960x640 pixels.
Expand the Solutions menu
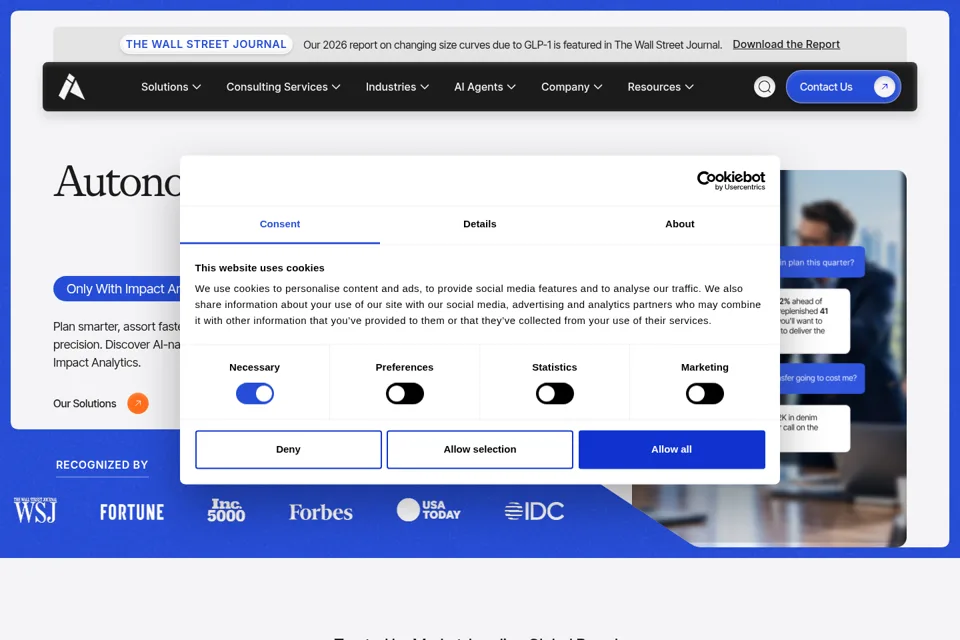(x=171, y=87)
